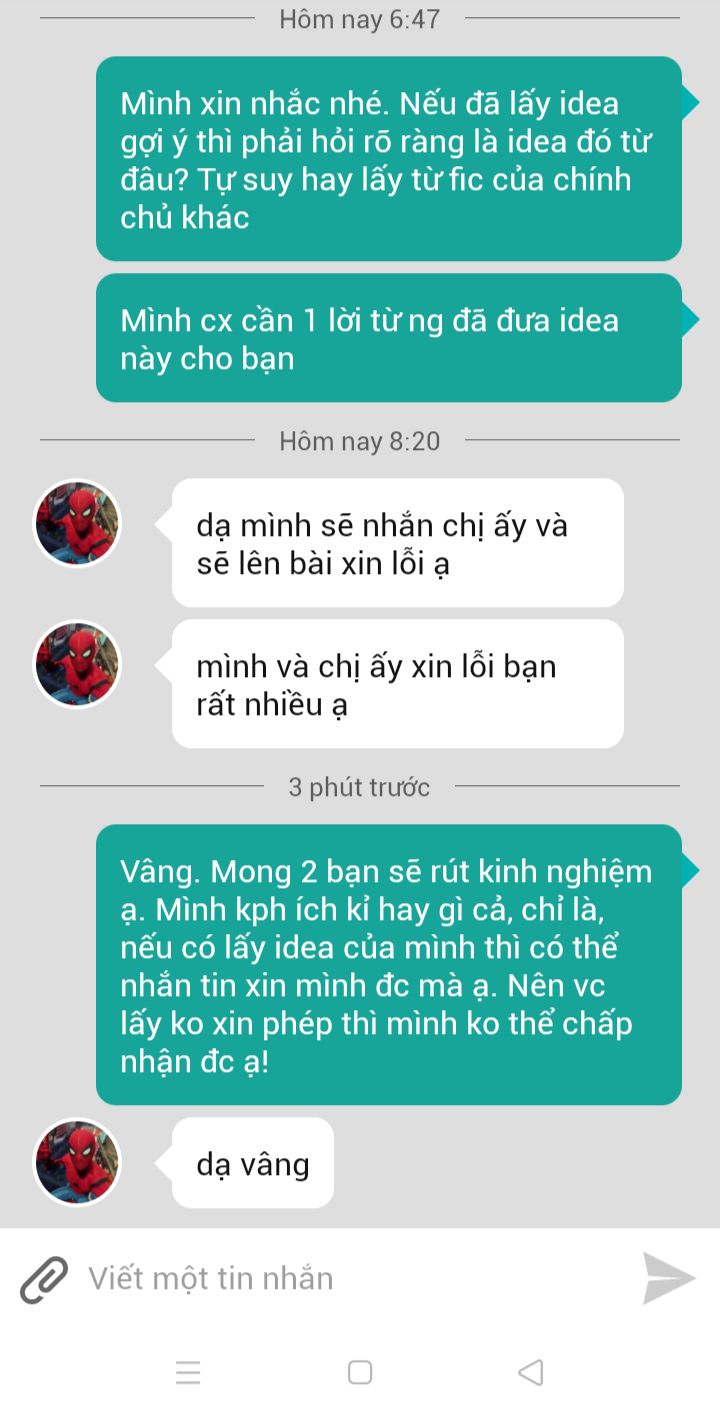Select the 'Mình cx cần 1 lời' message
720x1416 pixels.
[x=389, y=338]
